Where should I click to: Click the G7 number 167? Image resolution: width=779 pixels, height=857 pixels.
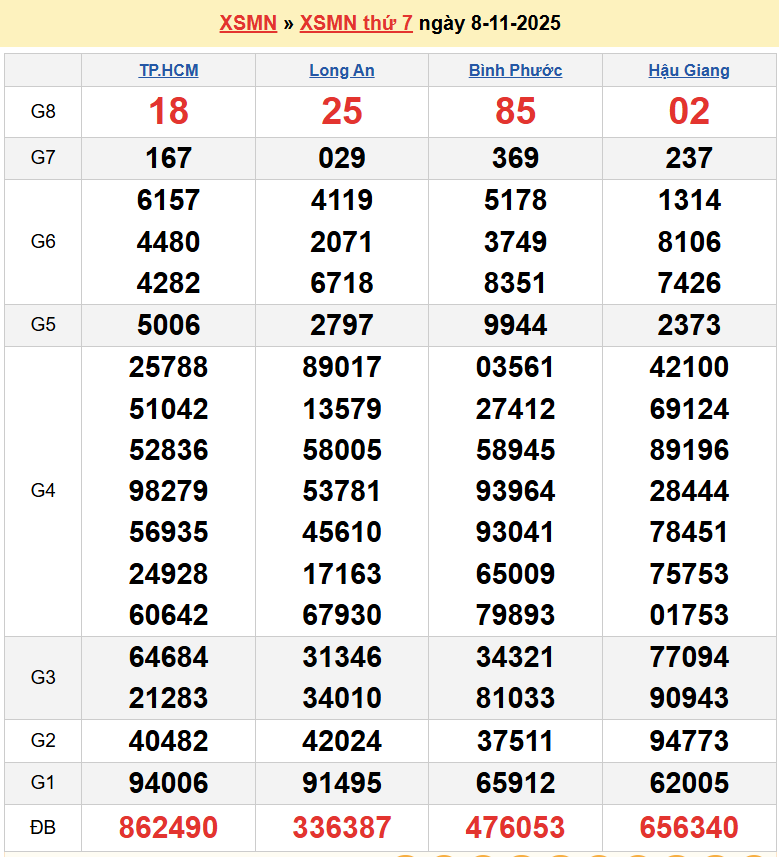tap(168, 158)
